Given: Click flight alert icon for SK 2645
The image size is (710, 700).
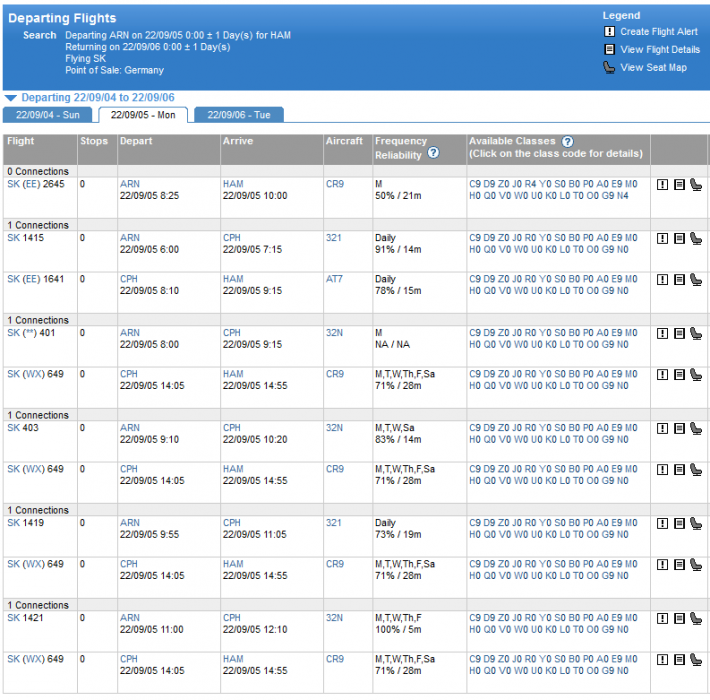Looking at the screenshot, I should click(x=663, y=184).
